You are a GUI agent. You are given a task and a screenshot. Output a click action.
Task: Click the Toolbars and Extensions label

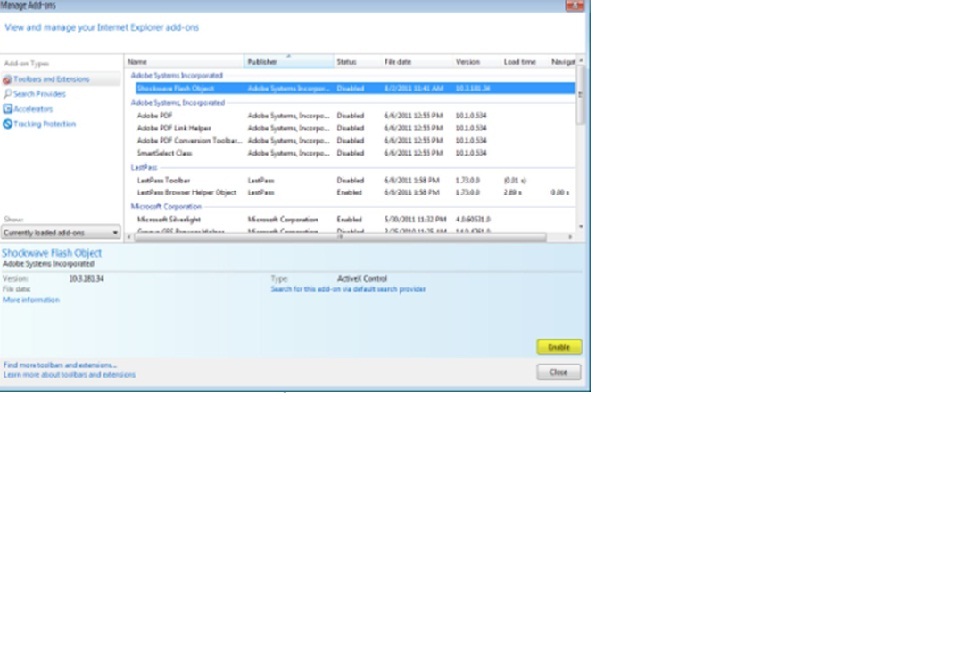tap(51, 80)
